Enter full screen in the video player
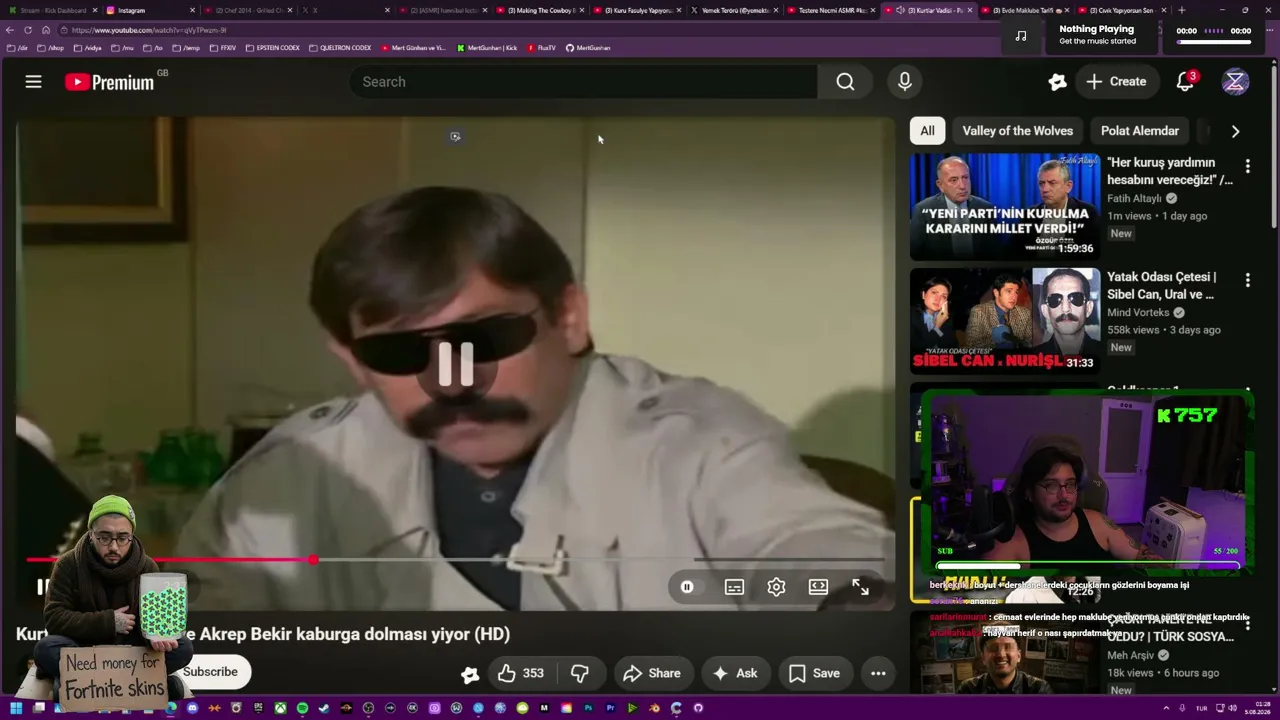 (860, 587)
